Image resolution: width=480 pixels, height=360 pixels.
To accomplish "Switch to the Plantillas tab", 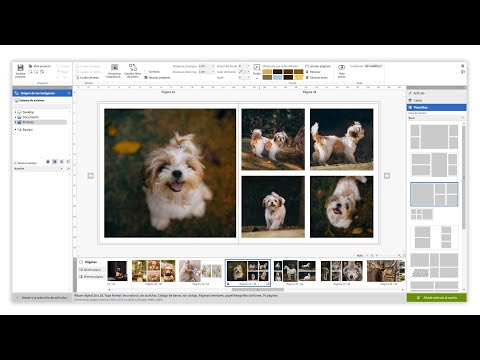I will [436, 107].
